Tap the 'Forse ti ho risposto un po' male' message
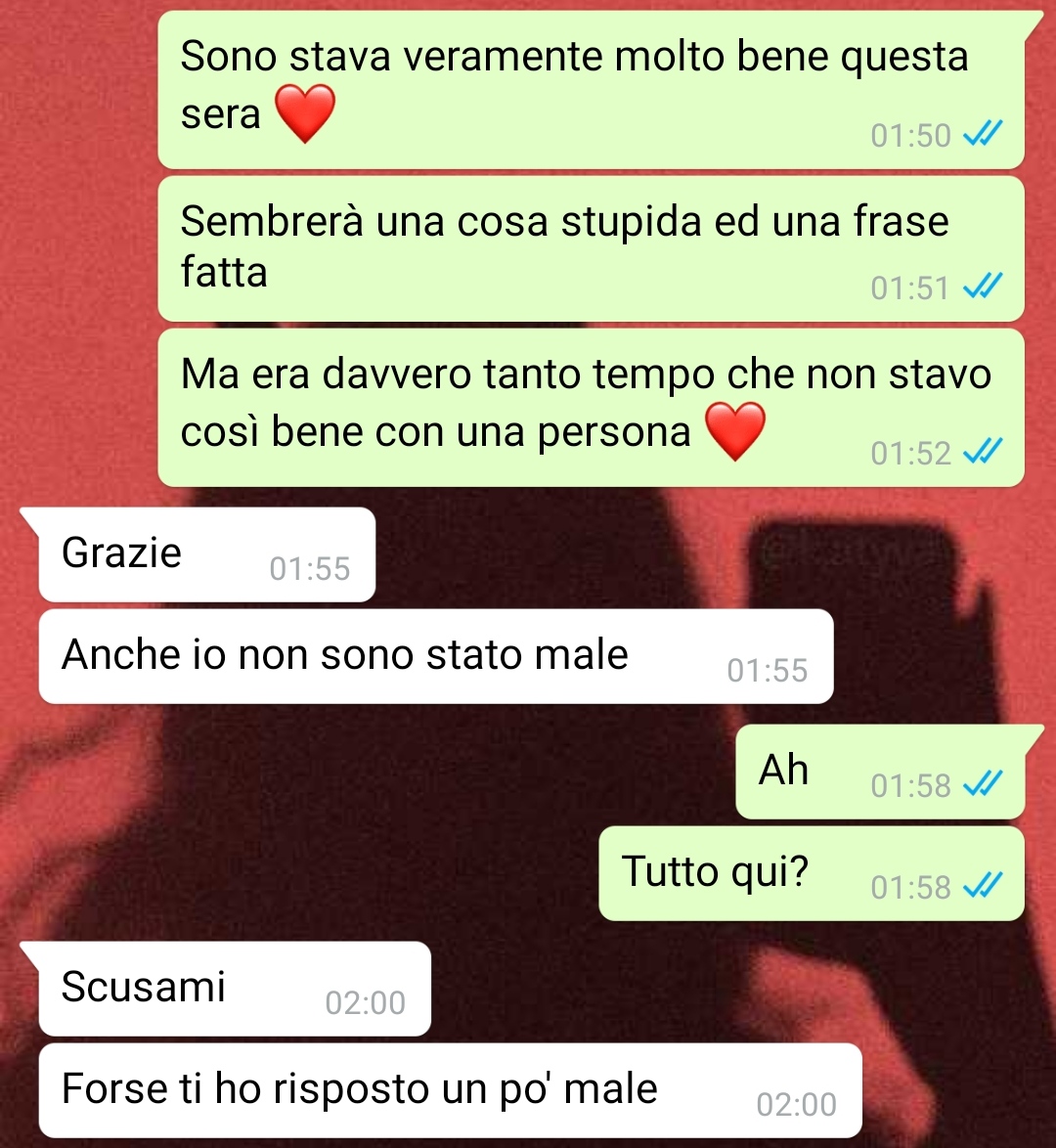Screen dimensions: 1056x1148 [451, 1091]
